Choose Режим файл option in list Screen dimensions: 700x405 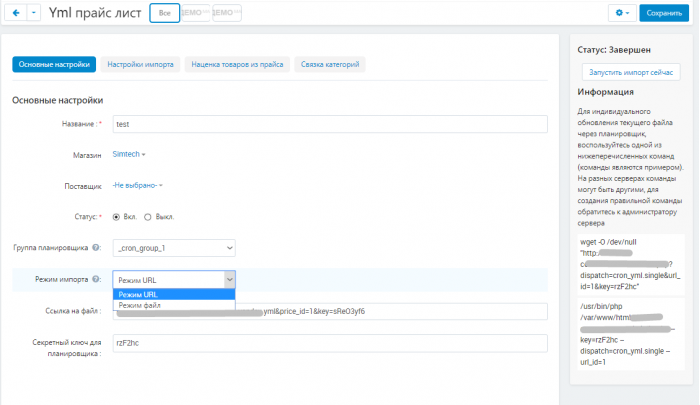click(x=174, y=305)
